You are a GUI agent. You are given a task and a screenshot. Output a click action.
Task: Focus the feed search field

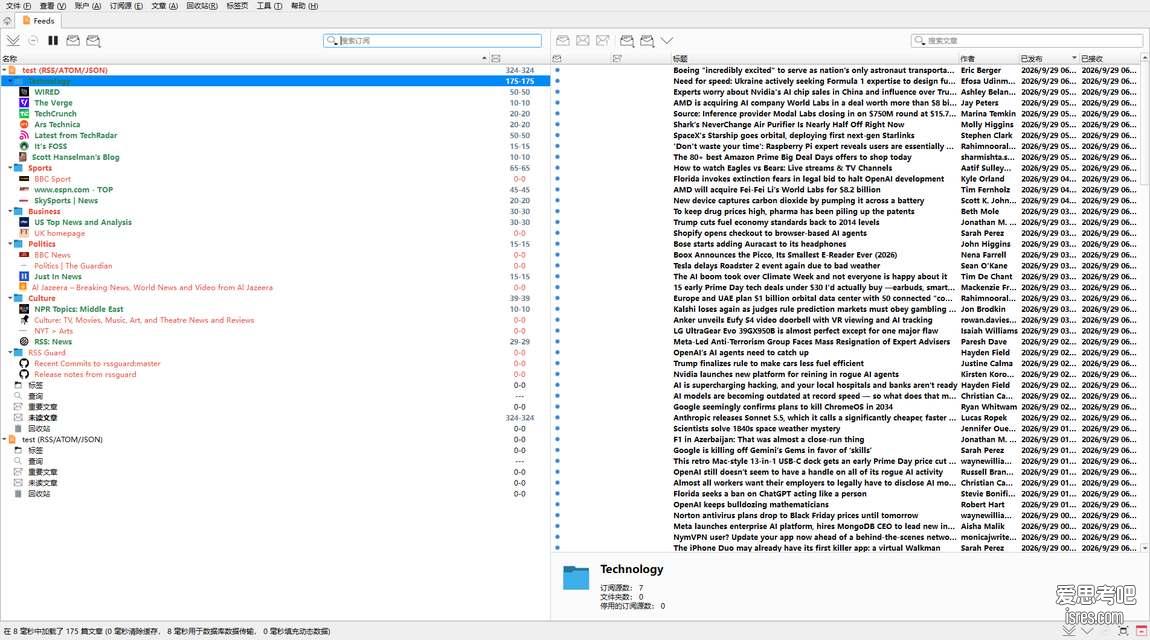pyautogui.click(x=432, y=40)
